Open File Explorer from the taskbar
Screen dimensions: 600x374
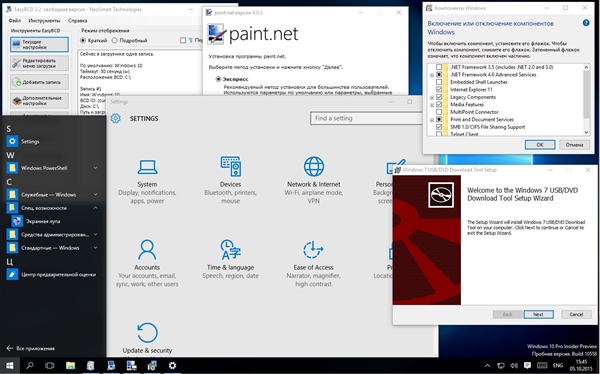(70, 366)
